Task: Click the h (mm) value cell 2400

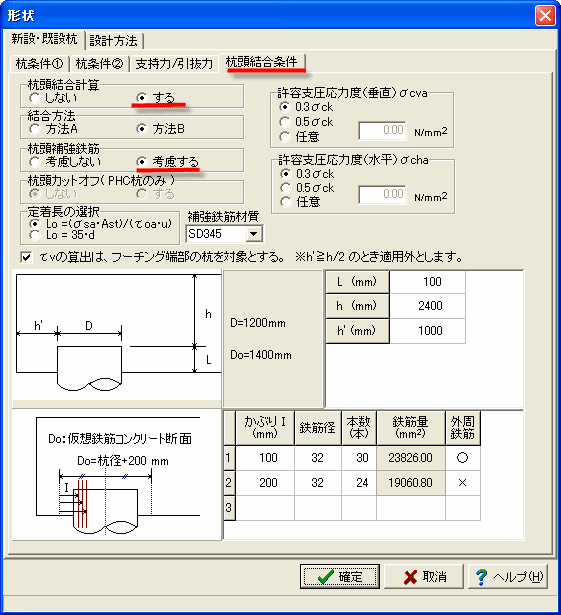Action: coord(428,306)
